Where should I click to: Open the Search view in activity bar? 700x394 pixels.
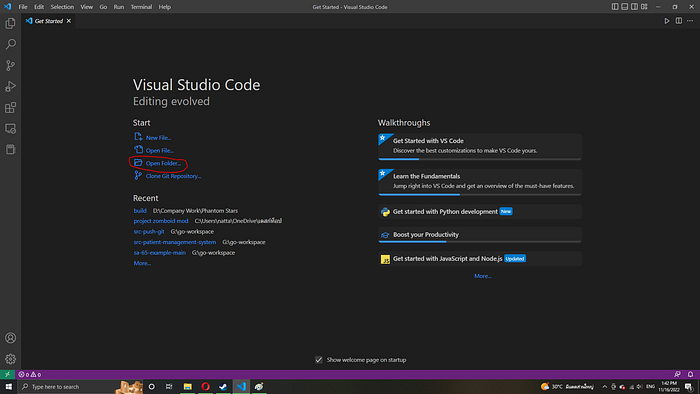pos(10,44)
